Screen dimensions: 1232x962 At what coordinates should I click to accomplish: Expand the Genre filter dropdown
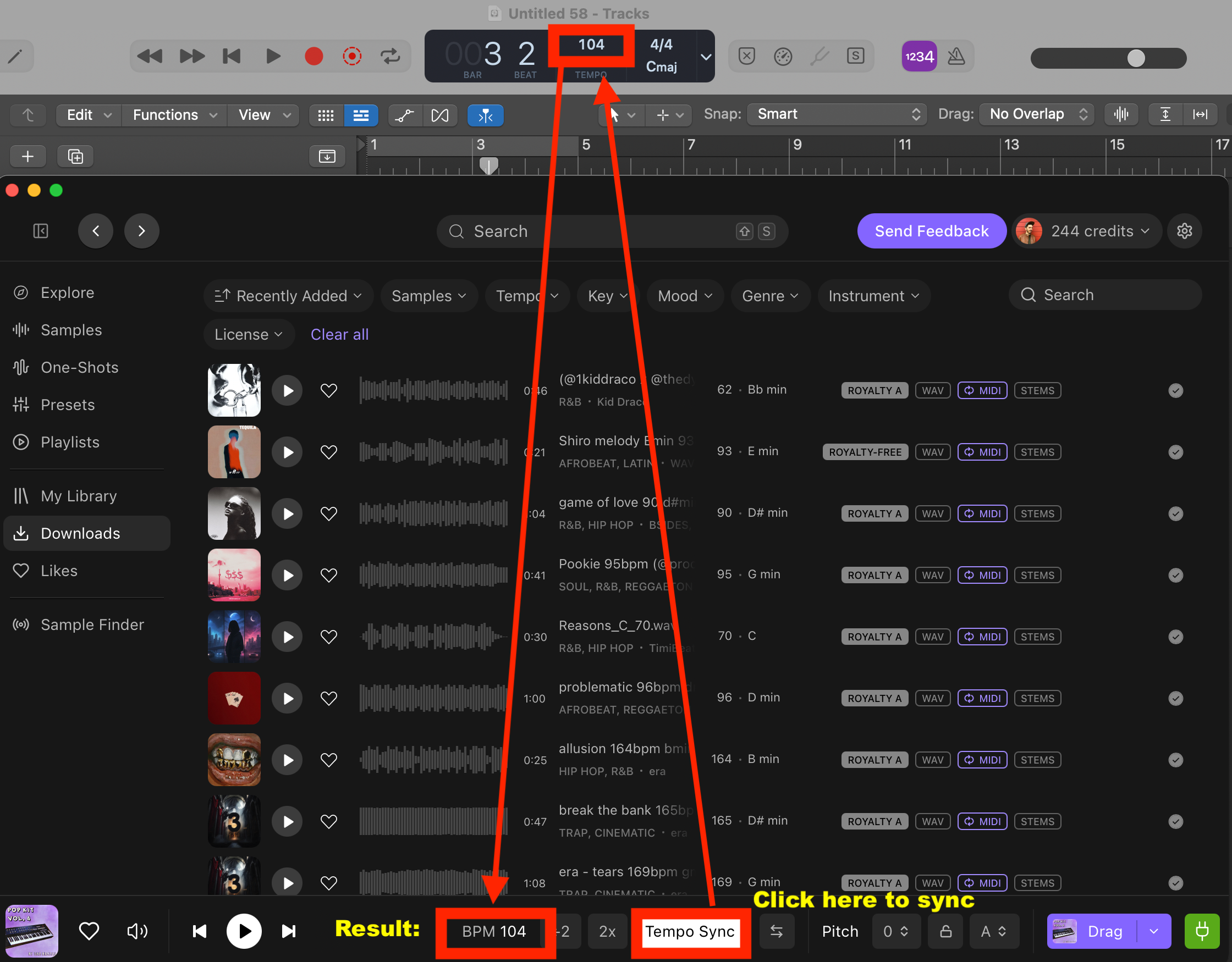[769, 296]
